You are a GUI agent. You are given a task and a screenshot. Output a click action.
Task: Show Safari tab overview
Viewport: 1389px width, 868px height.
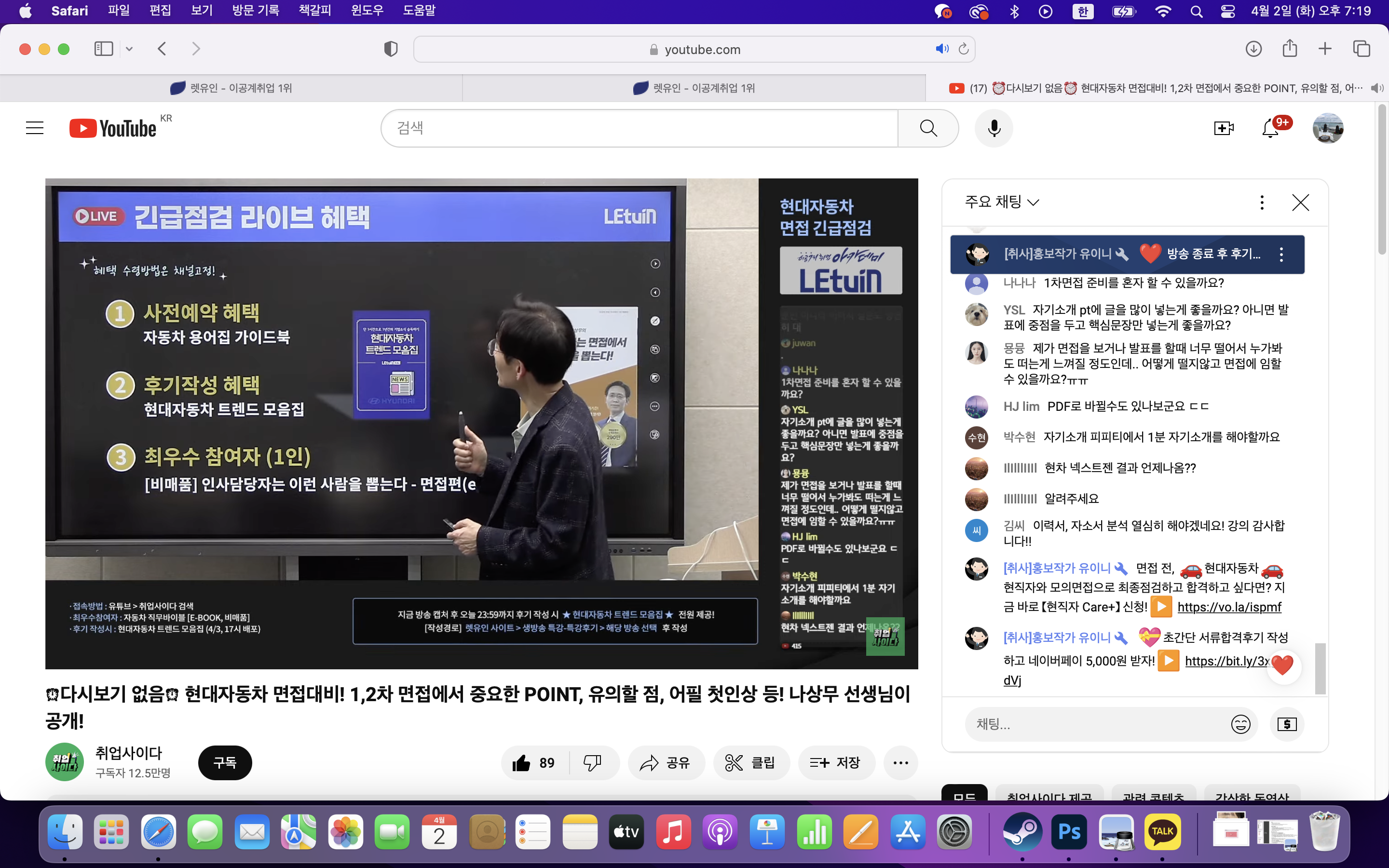click(x=1362, y=49)
